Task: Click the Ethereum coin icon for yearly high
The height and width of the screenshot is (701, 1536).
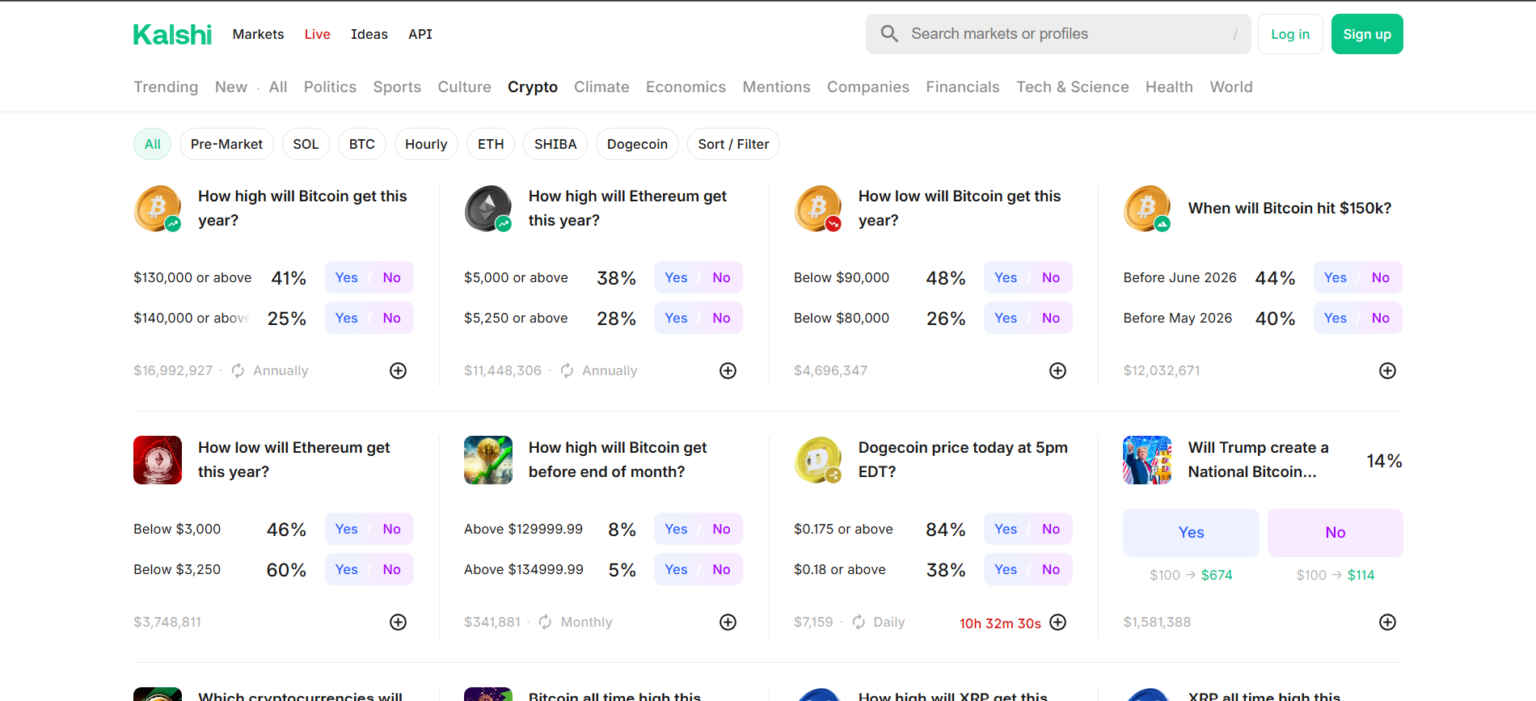Action: coord(488,209)
